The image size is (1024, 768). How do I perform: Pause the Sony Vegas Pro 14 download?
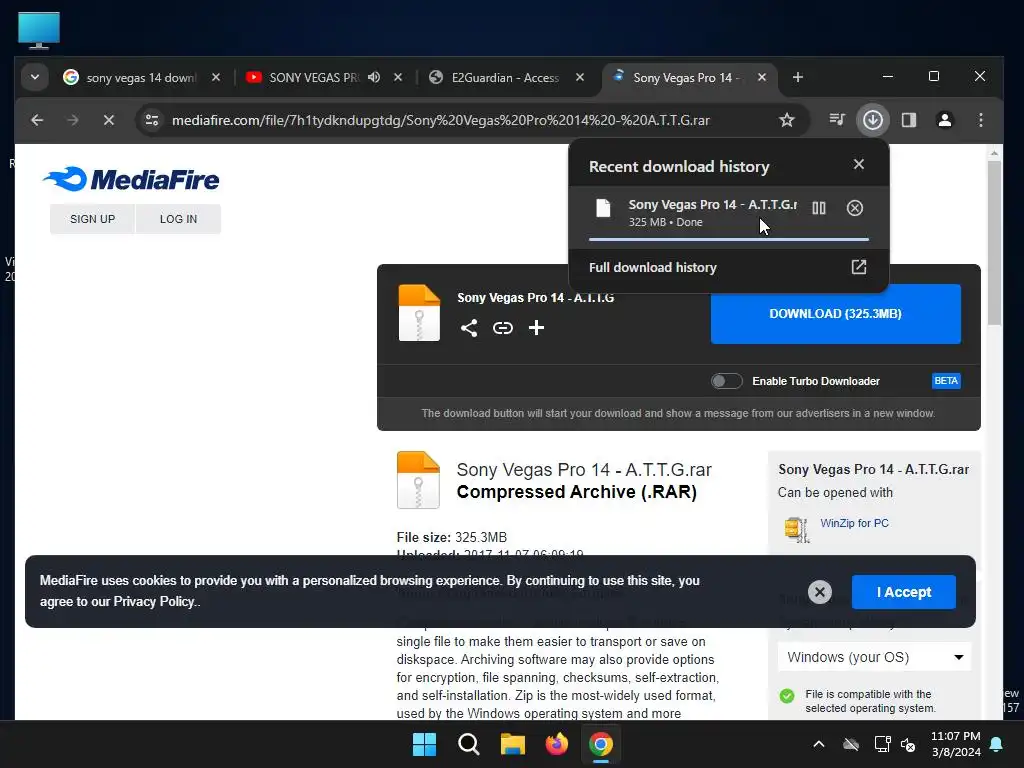point(819,208)
